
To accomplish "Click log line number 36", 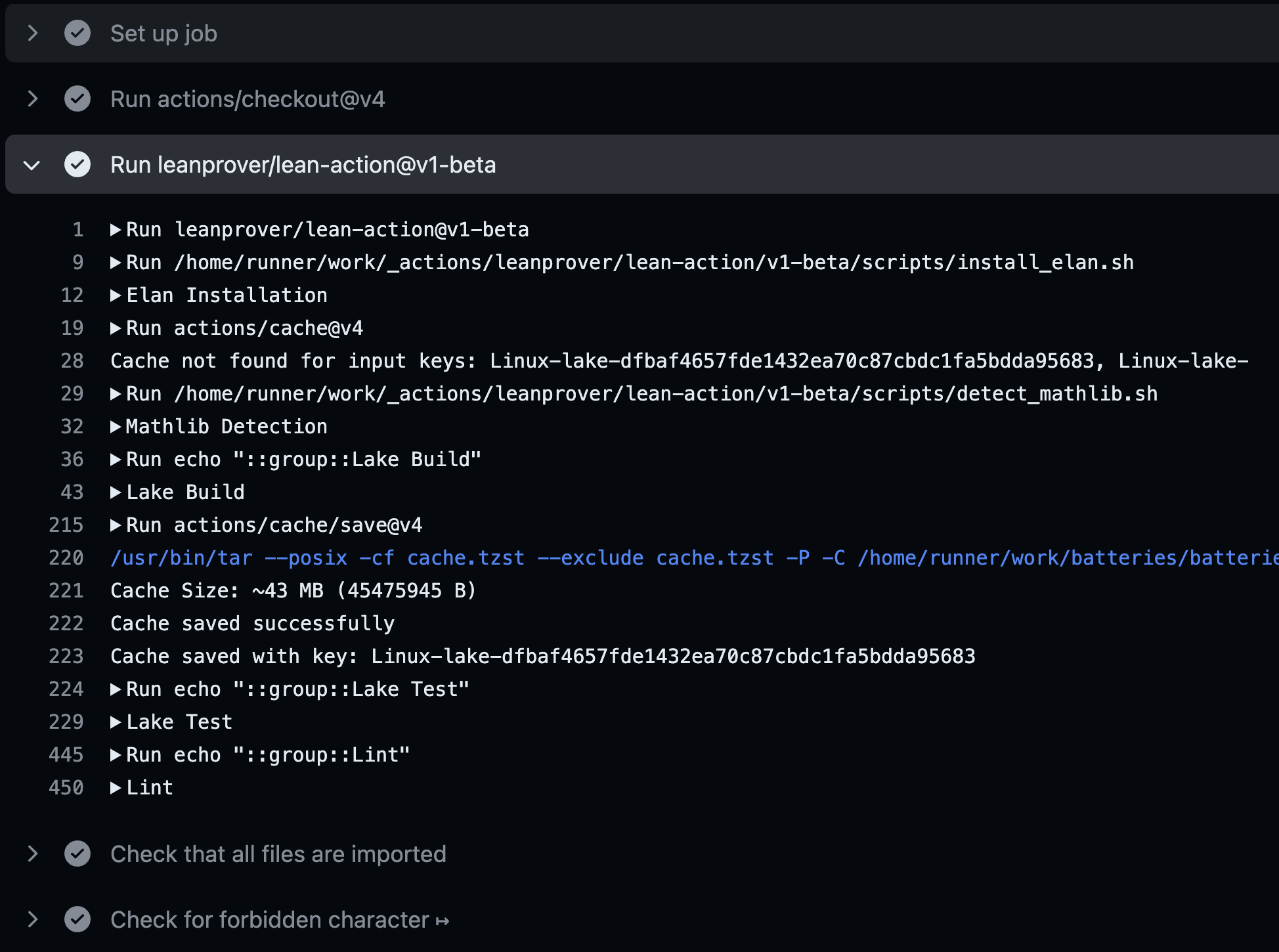I will point(72,460).
